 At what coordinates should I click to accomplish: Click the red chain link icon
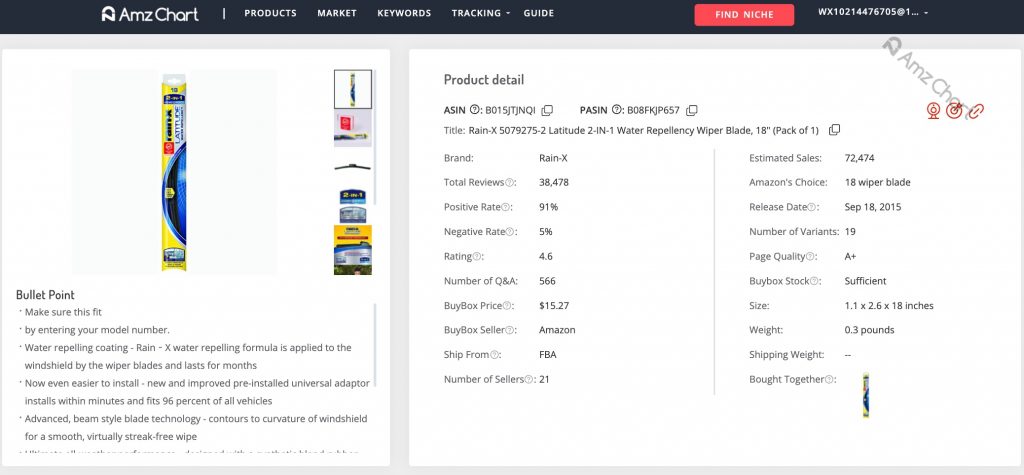pyautogui.click(x=976, y=112)
